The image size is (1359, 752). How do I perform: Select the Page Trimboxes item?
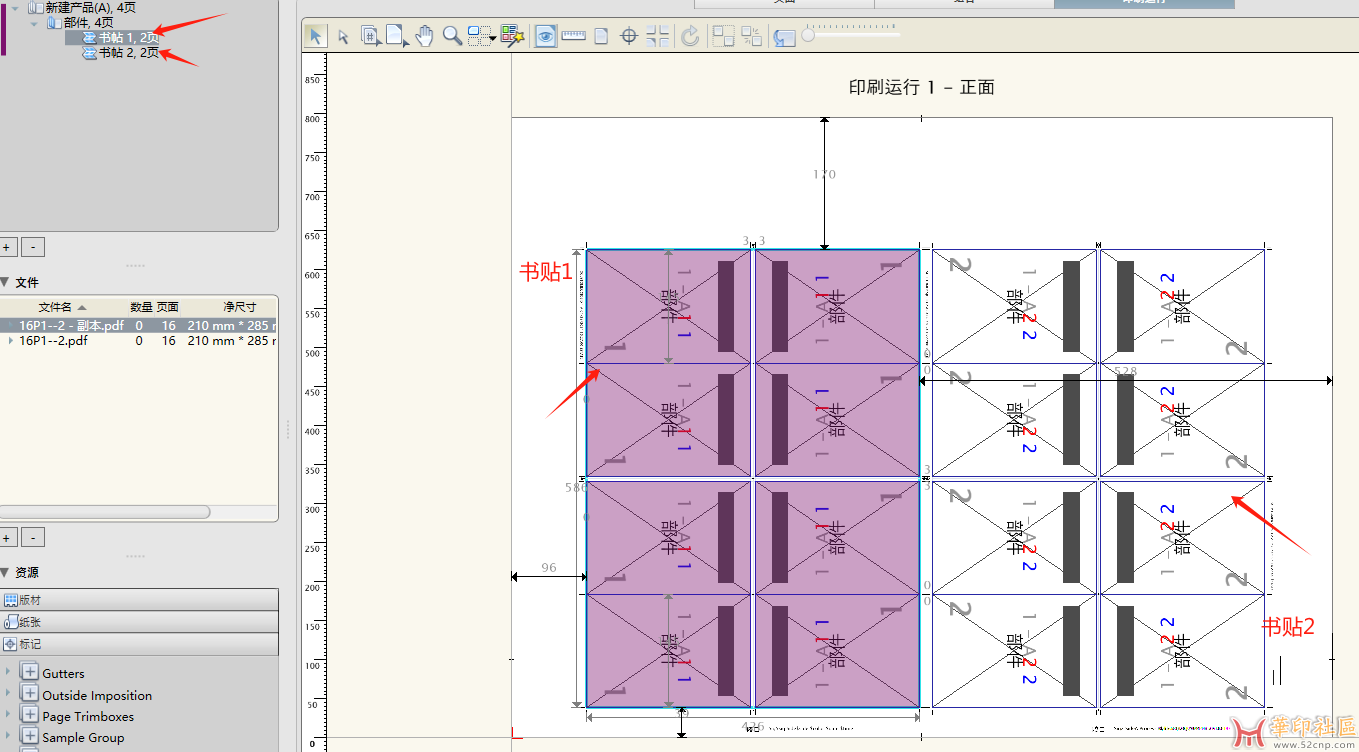point(88,716)
